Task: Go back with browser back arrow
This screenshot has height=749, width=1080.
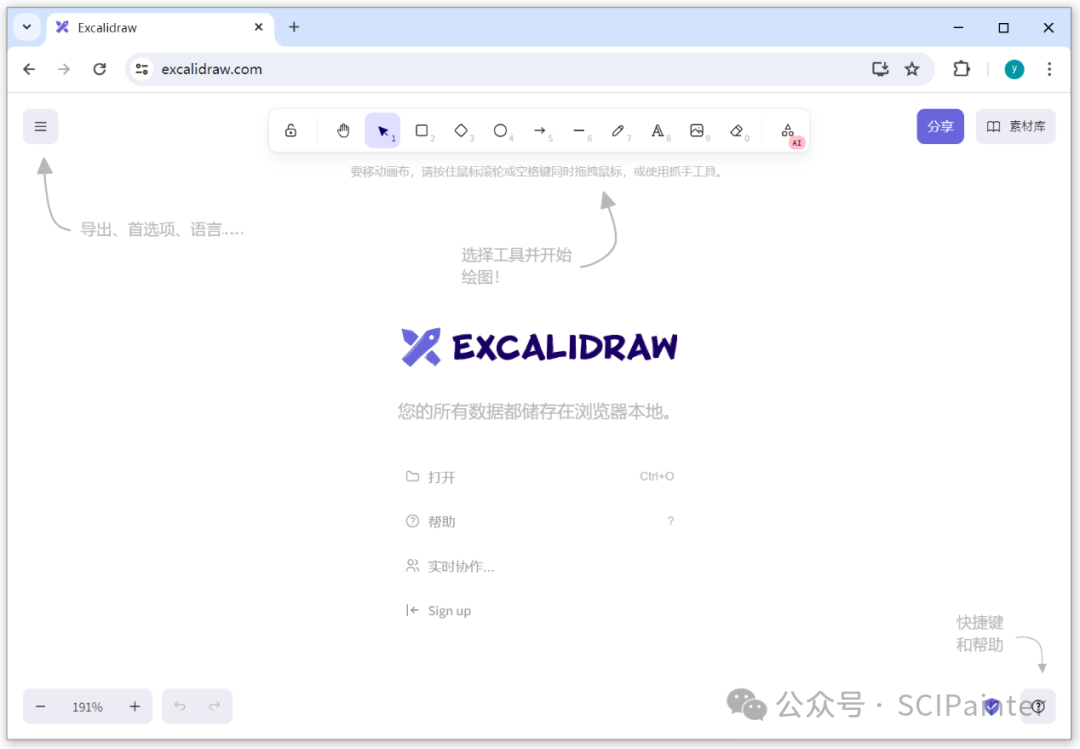Action: pyautogui.click(x=29, y=69)
